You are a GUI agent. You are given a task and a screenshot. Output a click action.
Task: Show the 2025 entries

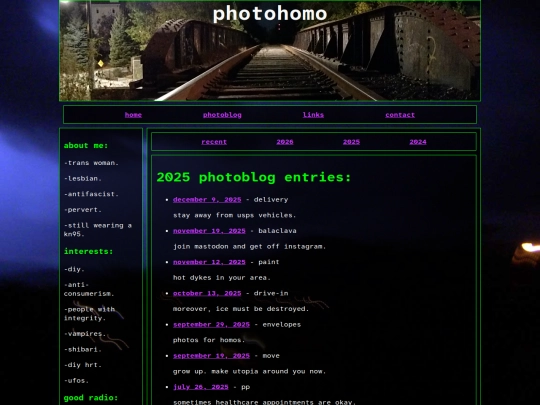351,142
